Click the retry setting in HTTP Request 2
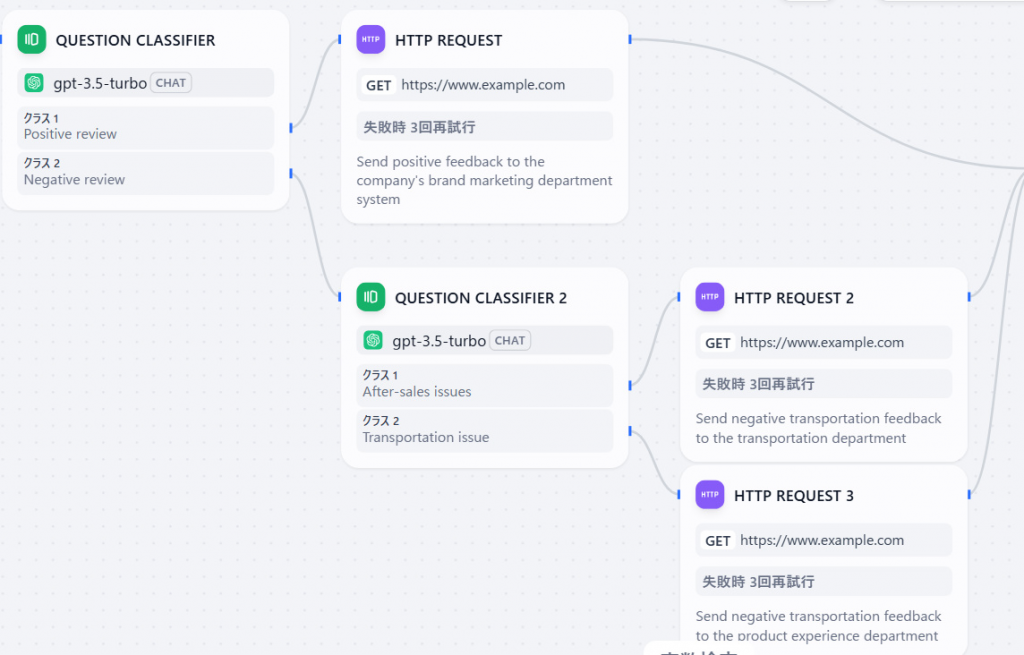Image resolution: width=1024 pixels, height=655 pixels. pos(824,384)
